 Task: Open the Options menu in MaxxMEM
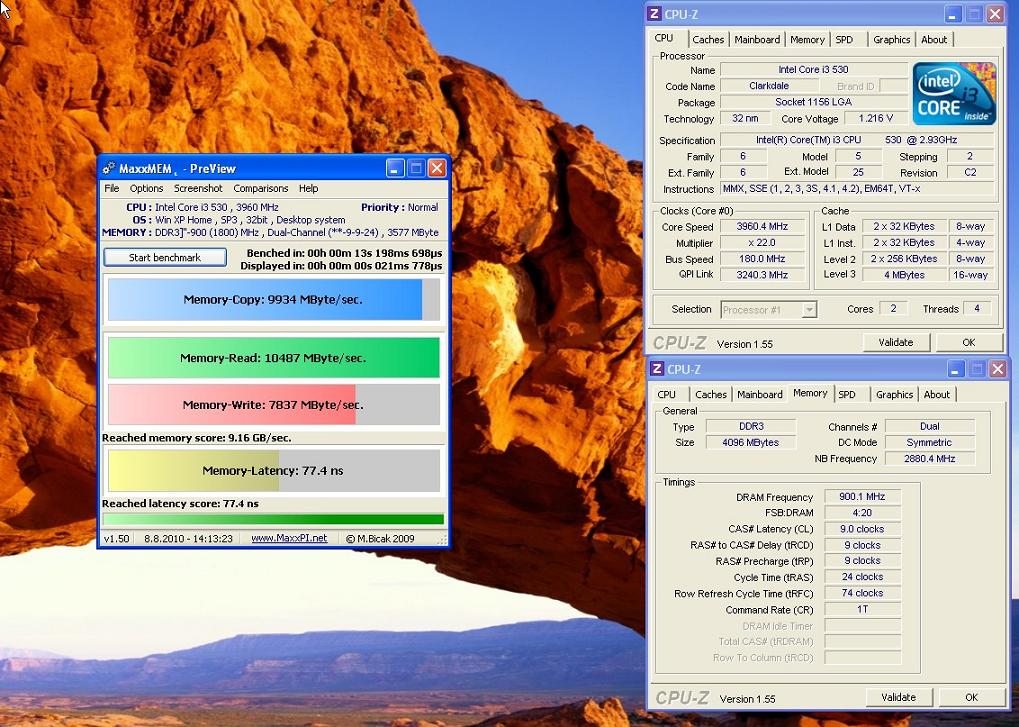pos(146,188)
